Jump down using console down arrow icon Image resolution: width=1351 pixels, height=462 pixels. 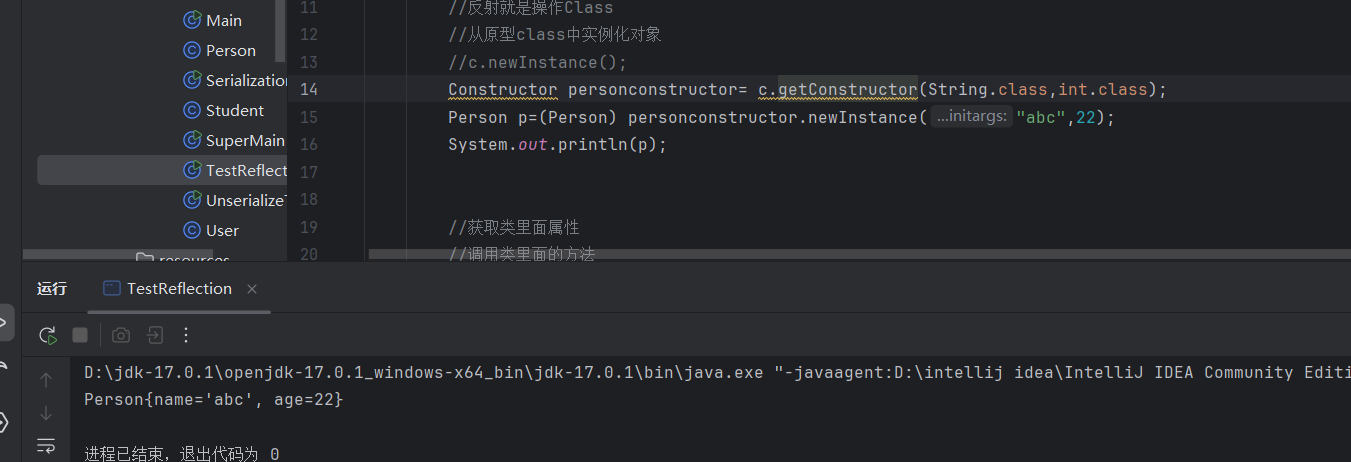pos(46,412)
